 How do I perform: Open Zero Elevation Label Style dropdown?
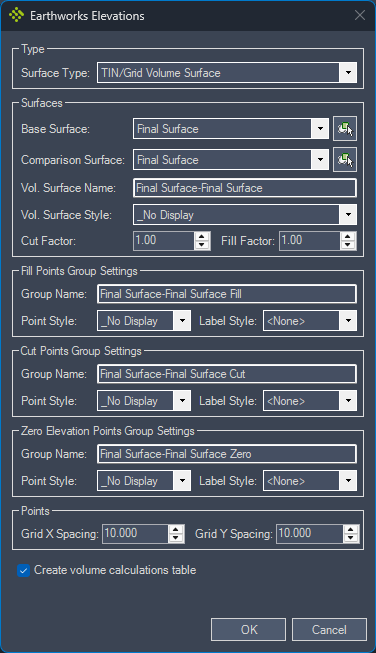[348, 481]
